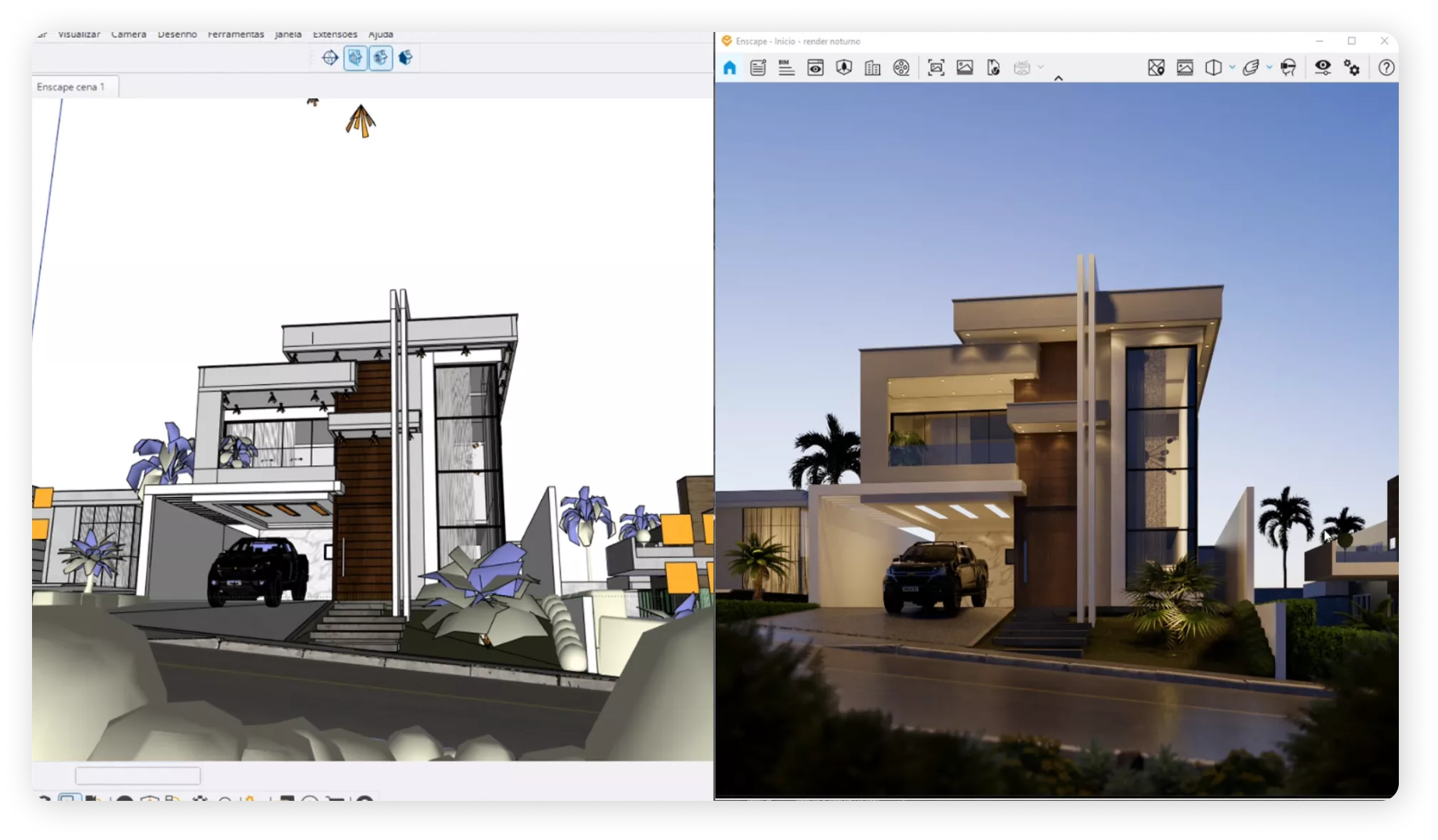1438x840 pixels.
Task: Toggle the synchronize views house icon
Action: 381,58
